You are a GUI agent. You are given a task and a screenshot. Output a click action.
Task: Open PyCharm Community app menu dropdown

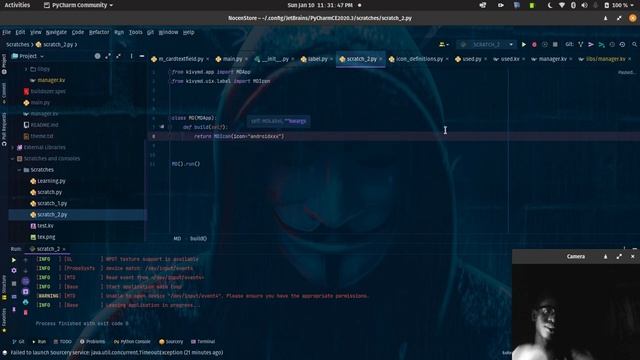click(x=78, y=5)
